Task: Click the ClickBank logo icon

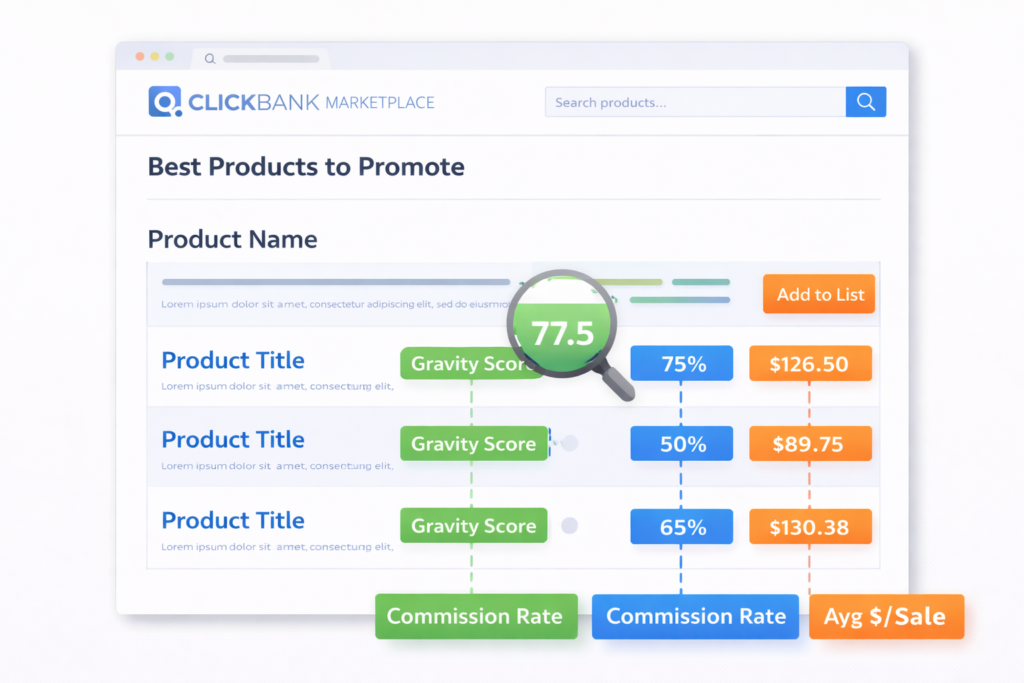Action: 164,102
